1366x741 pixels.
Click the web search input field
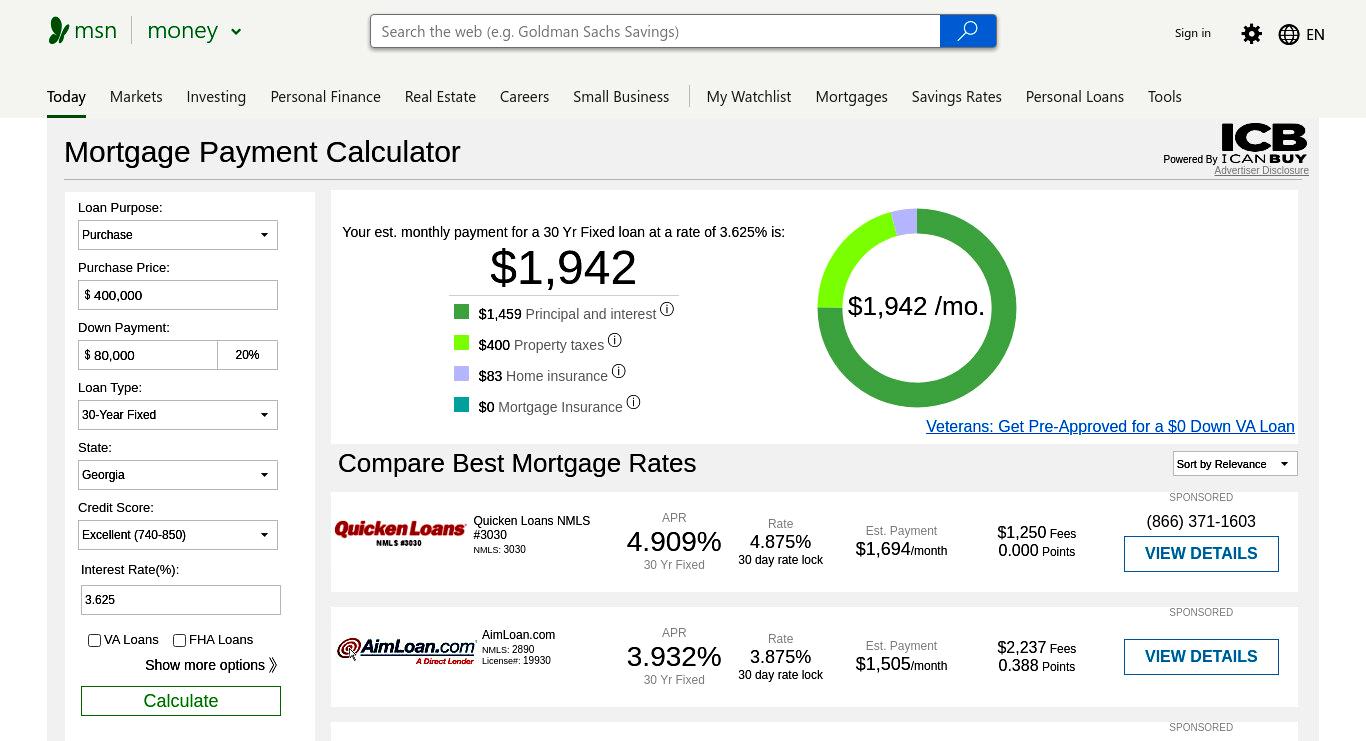pyautogui.click(x=655, y=31)
